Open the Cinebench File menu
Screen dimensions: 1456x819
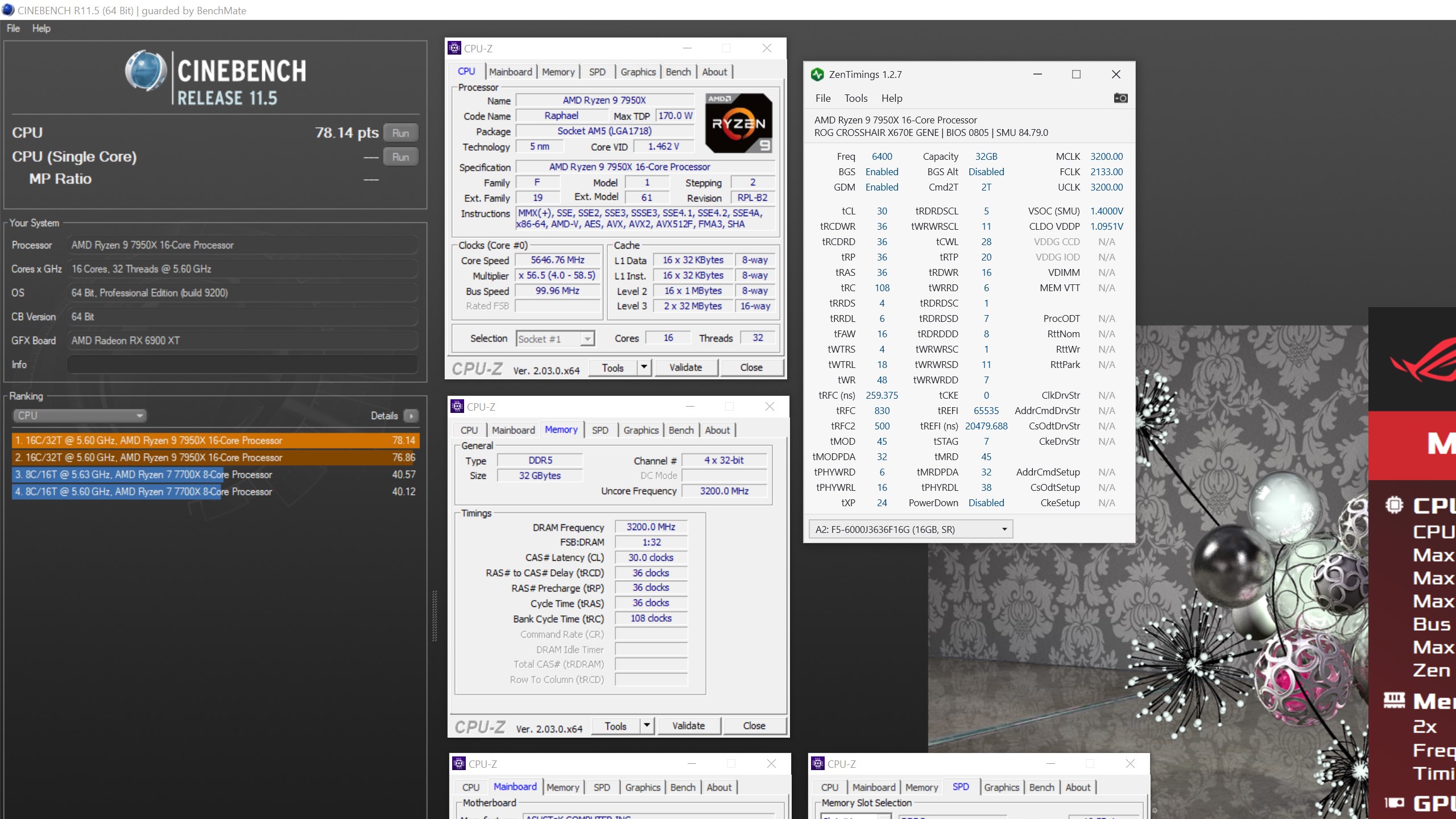tap(13, 28)
